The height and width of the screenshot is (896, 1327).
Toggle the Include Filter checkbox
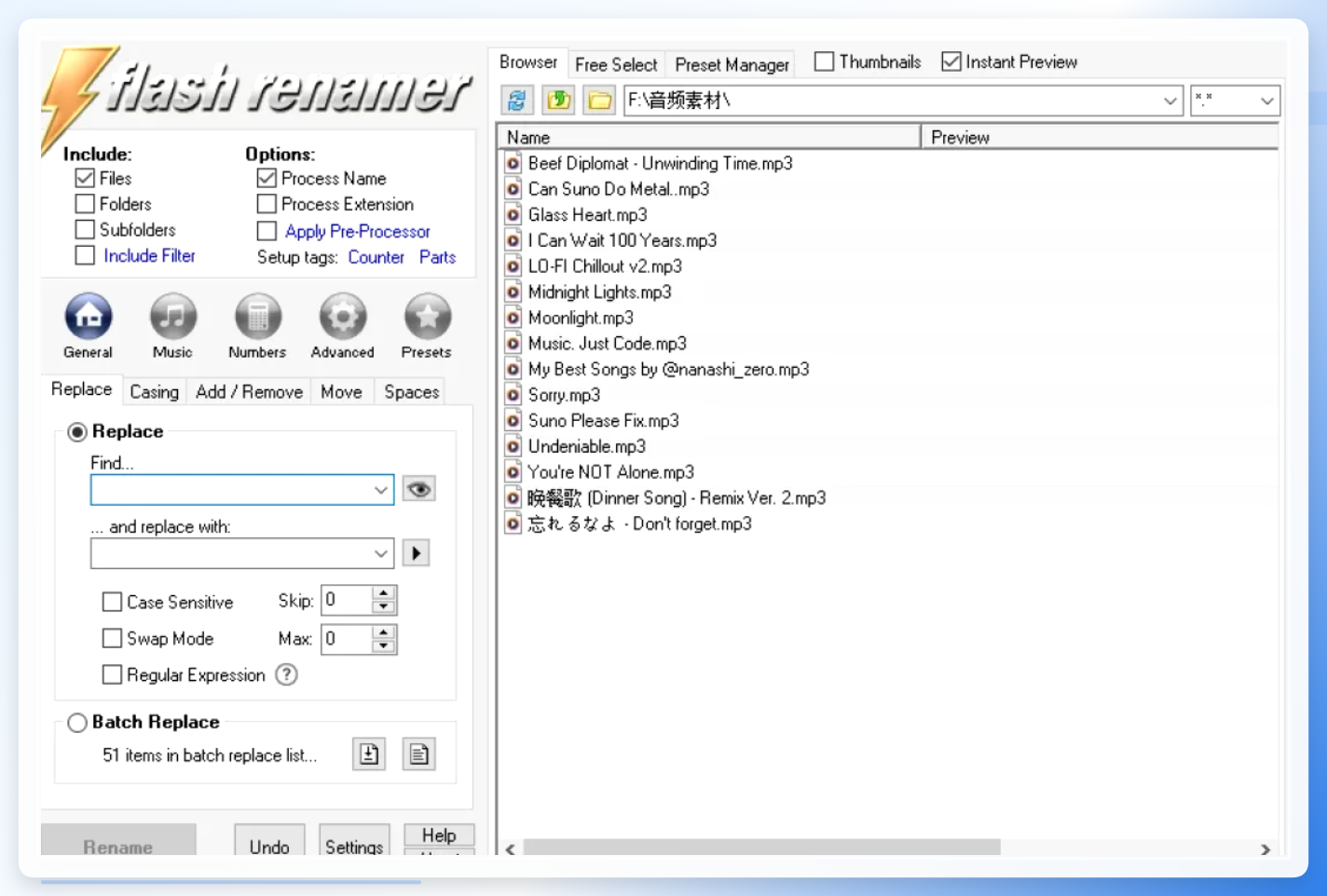tap(85, 255)
